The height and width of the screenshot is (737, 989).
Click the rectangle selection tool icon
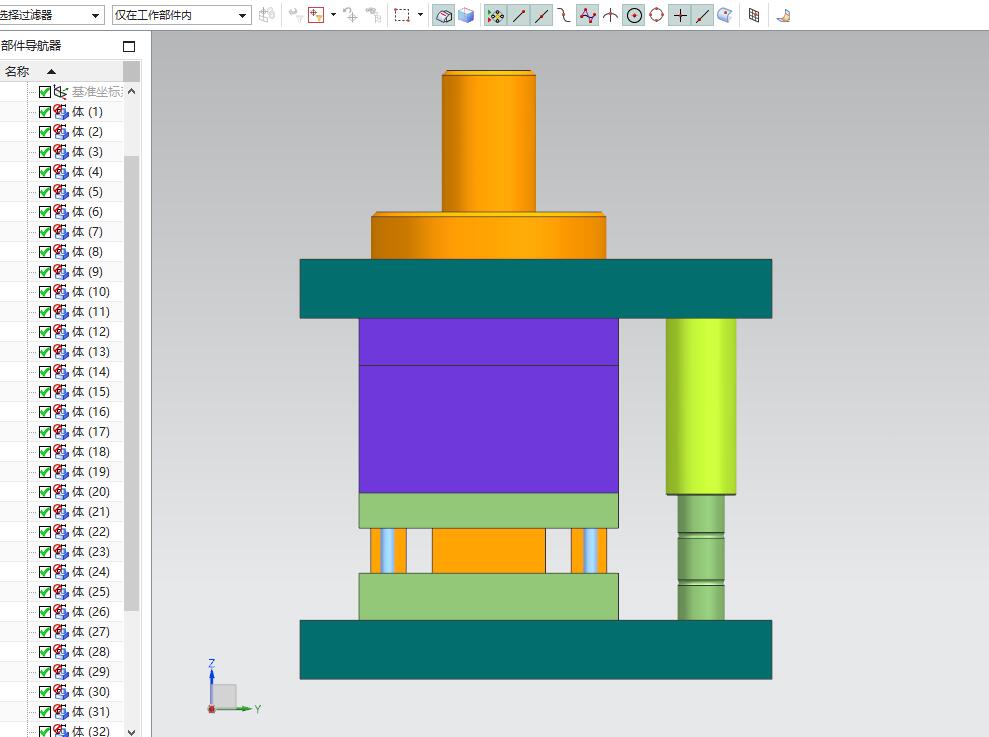tap(402, 15)
